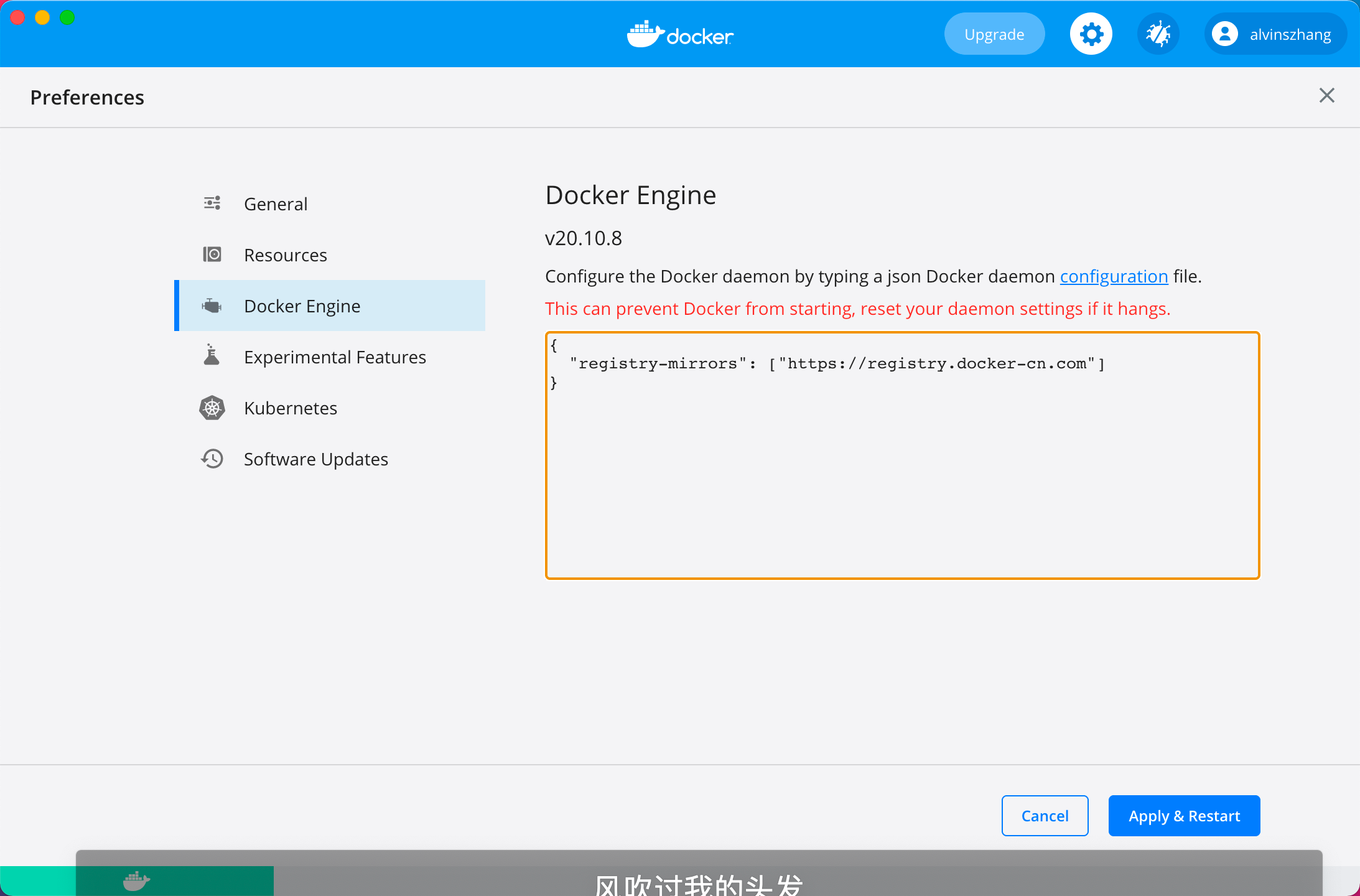The height and width of the screenshot is (896, 1360).
Task: Click inside the daemon JSON editor
Action: click(x=902, y=455)
